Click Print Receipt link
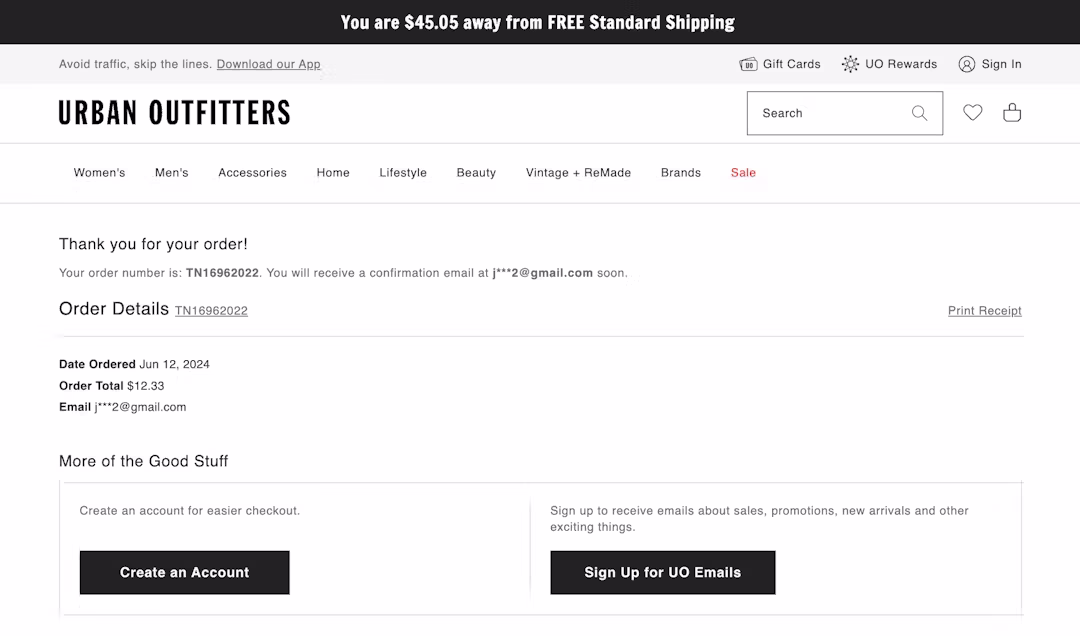The width and height of the screenshot is (1080, 636). pyautogui.click(x=984, y=311)
